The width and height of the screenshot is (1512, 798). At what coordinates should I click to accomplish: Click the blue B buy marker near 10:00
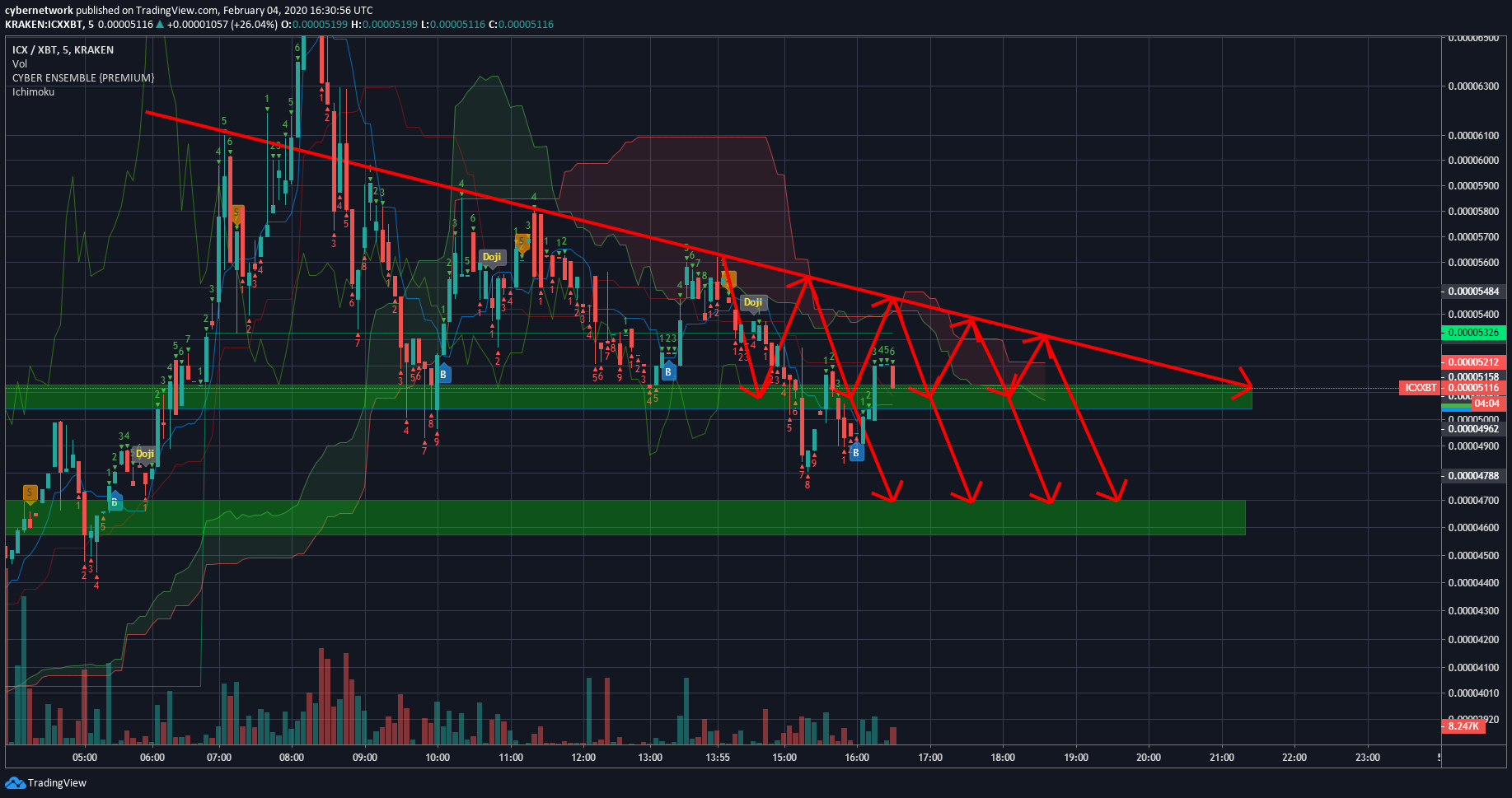(x=443, y=374)
